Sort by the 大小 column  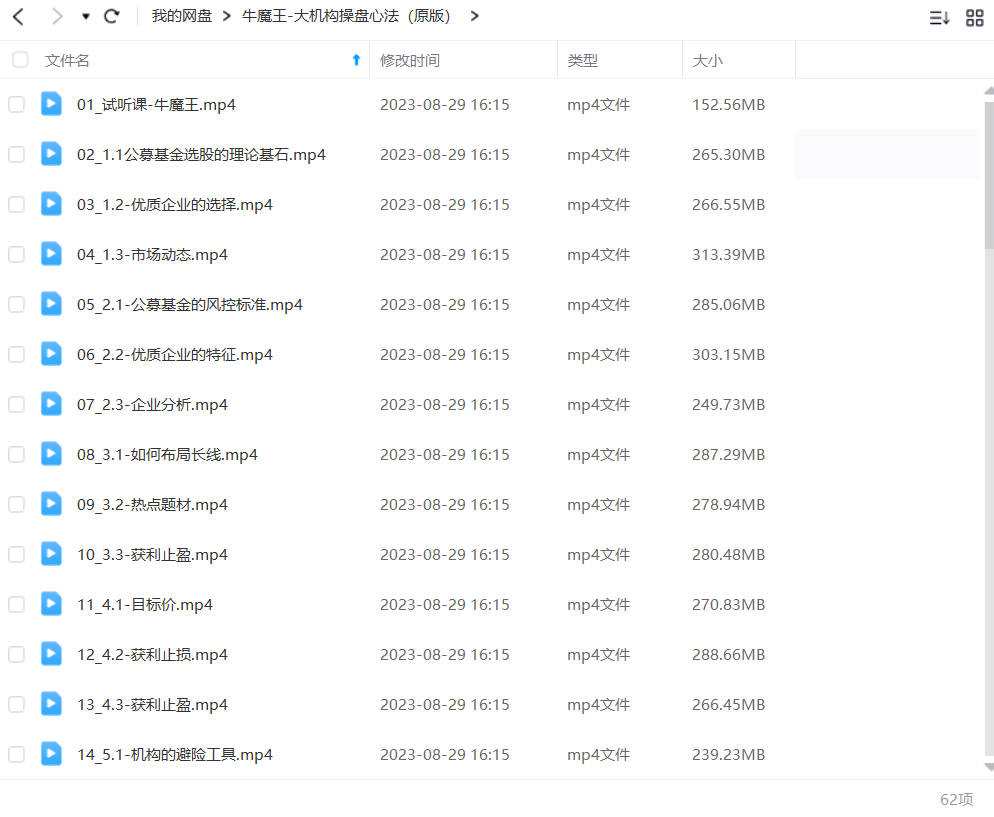[x=707, y=61]
